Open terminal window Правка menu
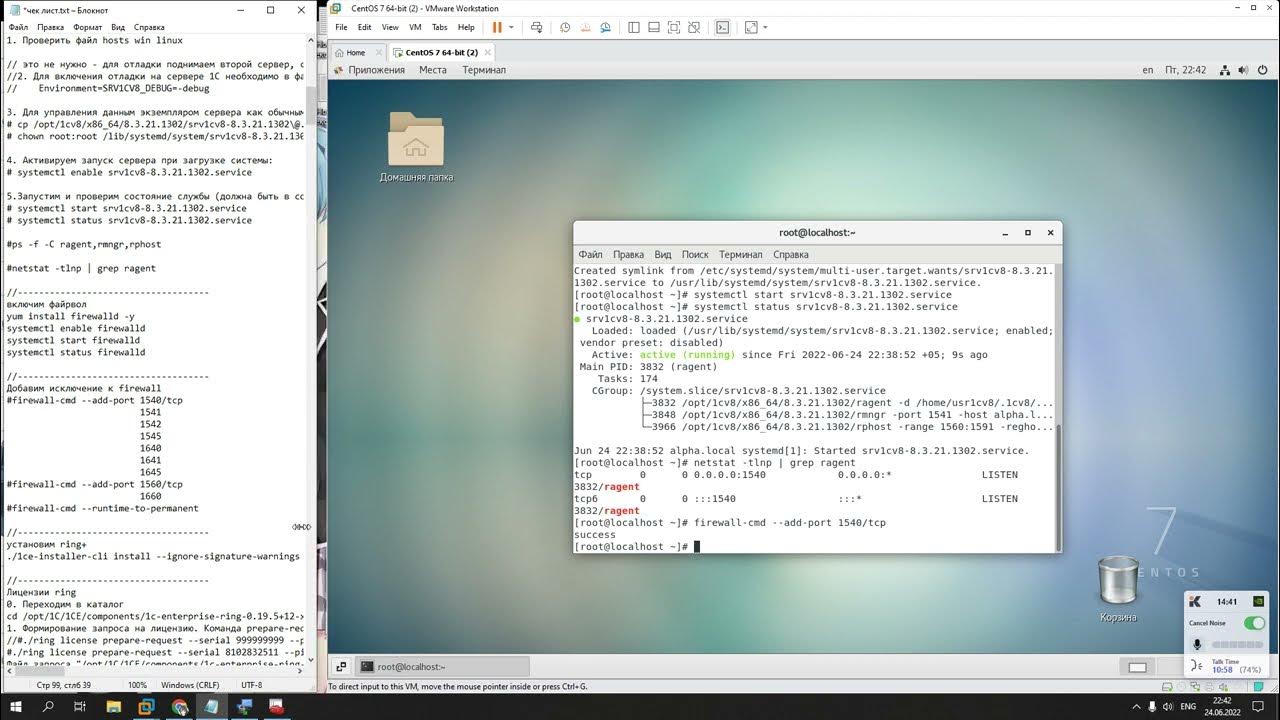This screenshot has height=720, width=1280. click(x=628, y=255)
